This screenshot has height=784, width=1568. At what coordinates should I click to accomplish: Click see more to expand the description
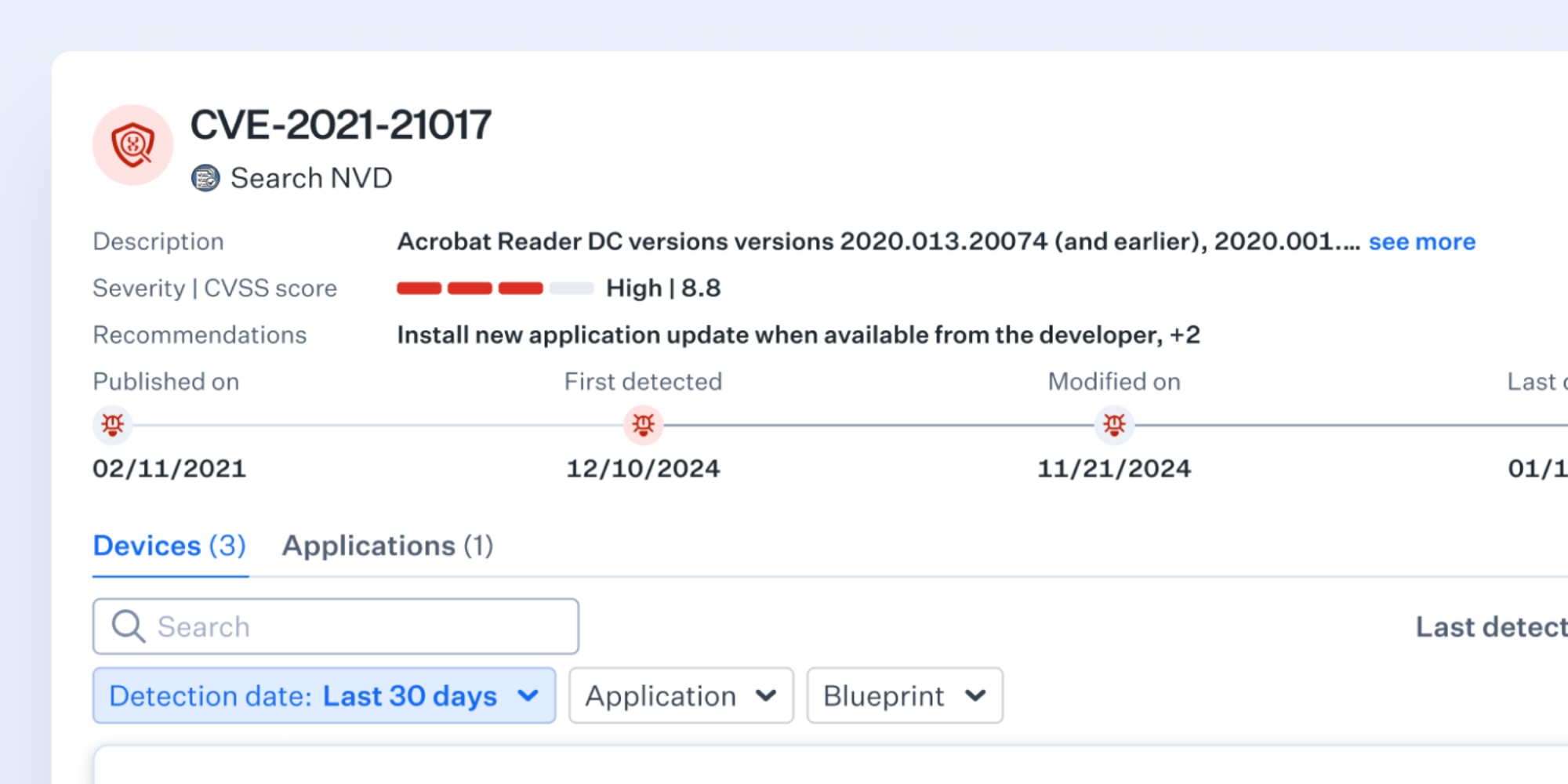point(1422,241)
